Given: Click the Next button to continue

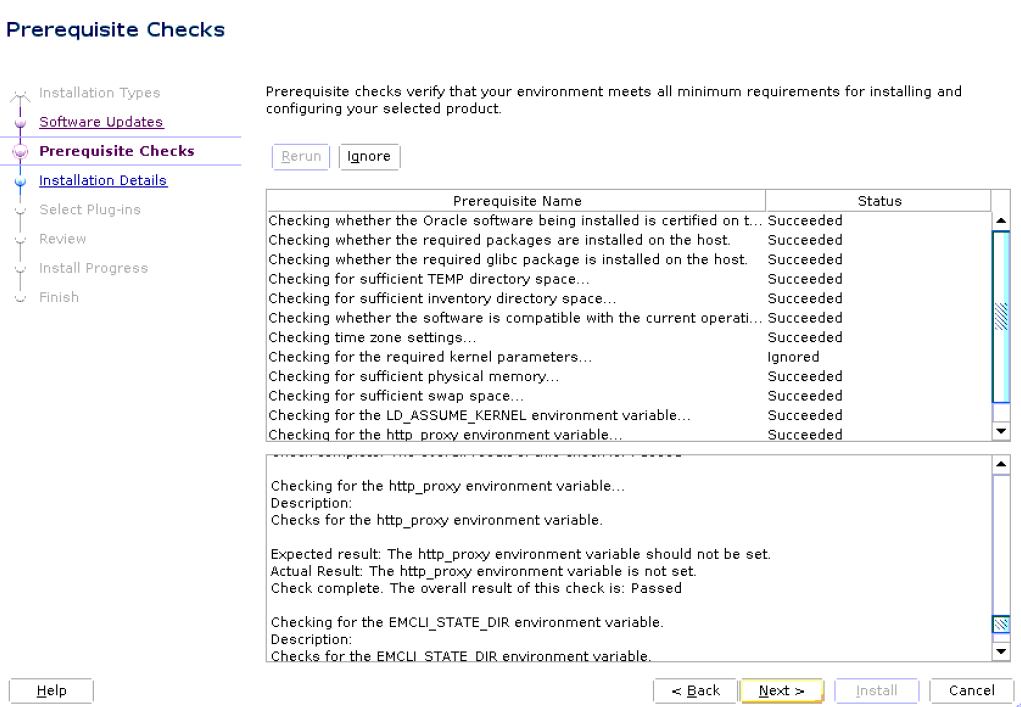Looking at the screenshot, I should 781,690.
